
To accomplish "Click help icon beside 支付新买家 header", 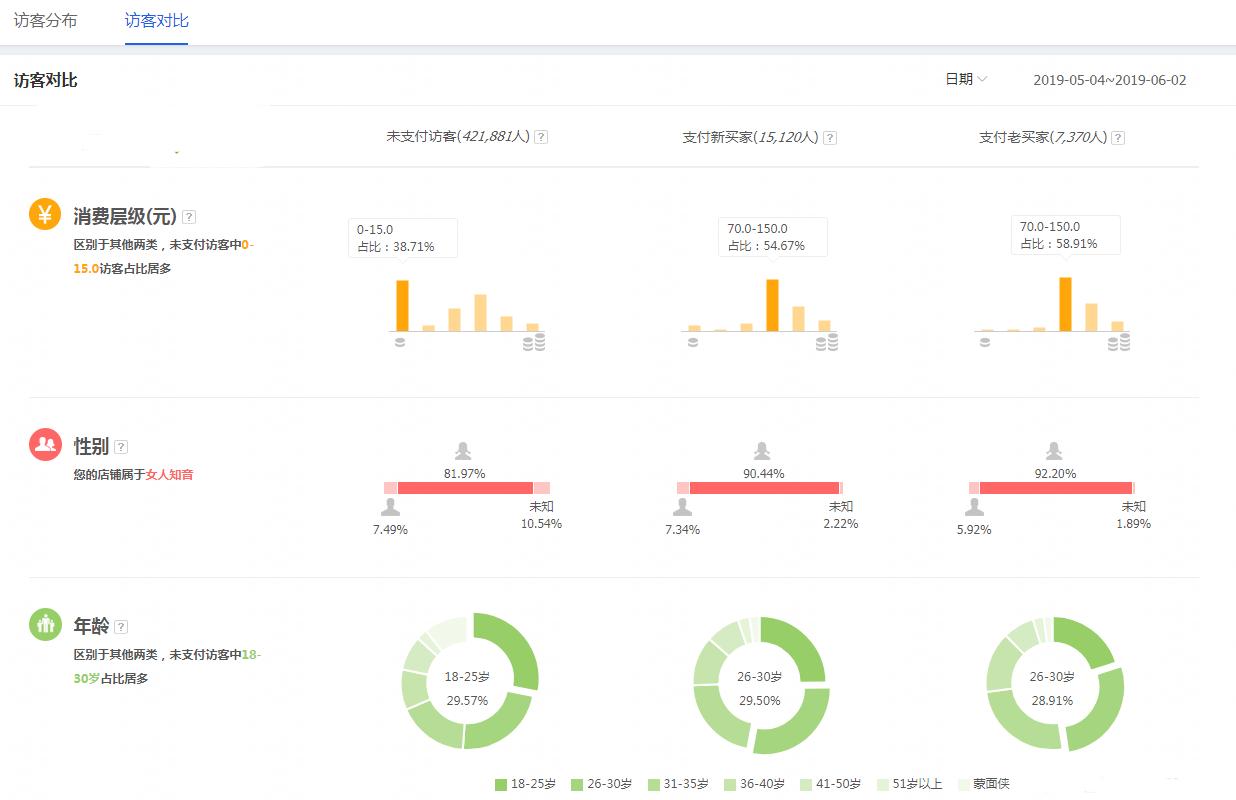I will (x=829, y=138).
